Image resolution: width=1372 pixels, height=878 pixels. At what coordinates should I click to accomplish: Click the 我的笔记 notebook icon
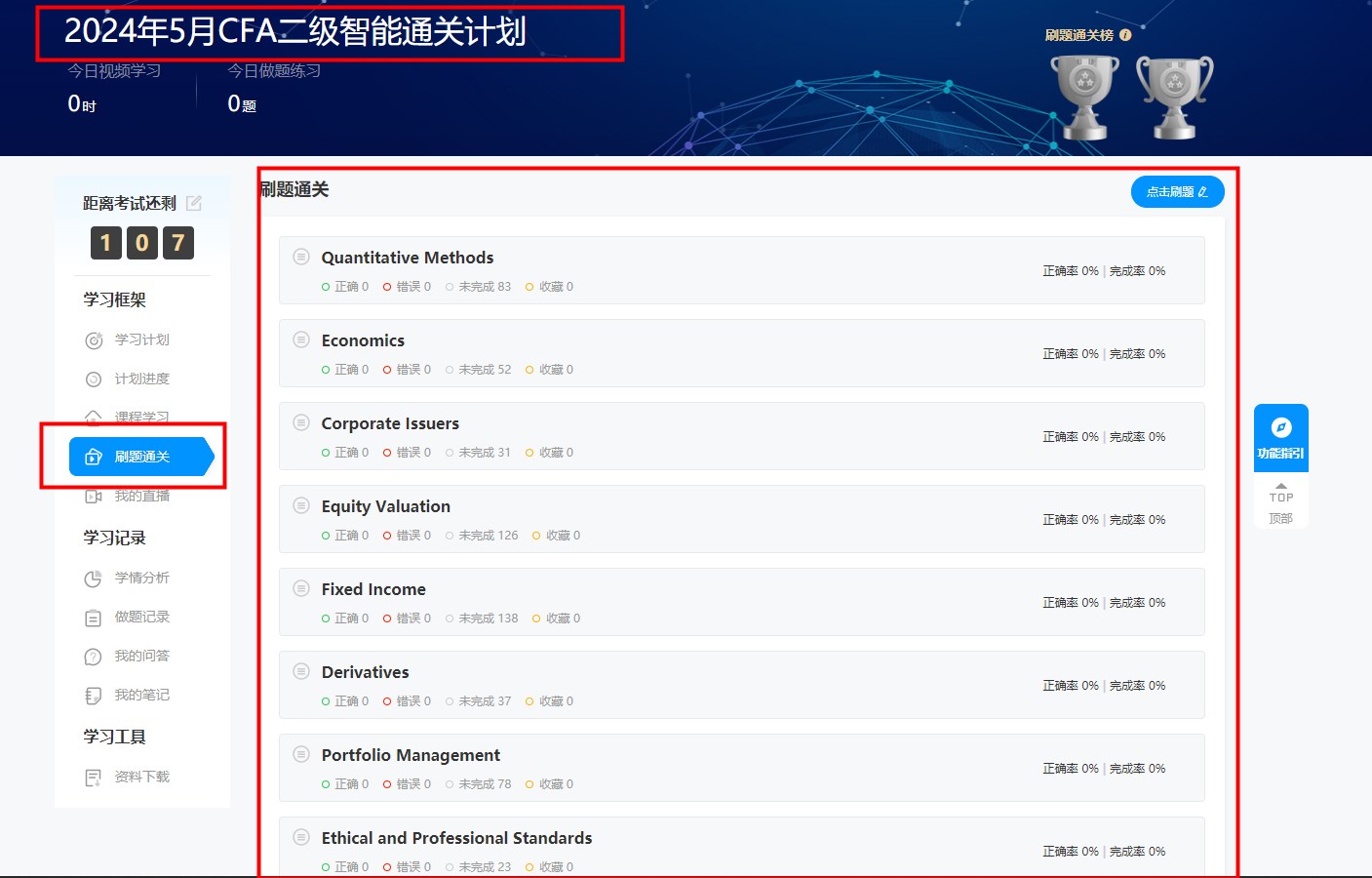click(94, 696)
